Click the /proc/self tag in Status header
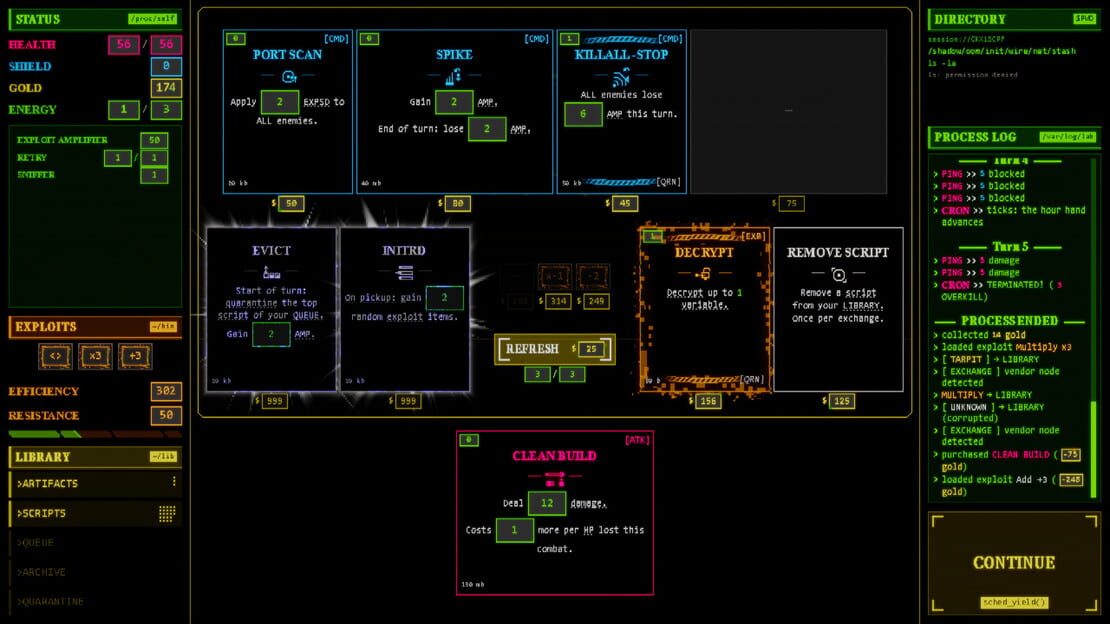Image resolution: width=1110 pixels, height=624 pixels. click(x=153, y=19)
